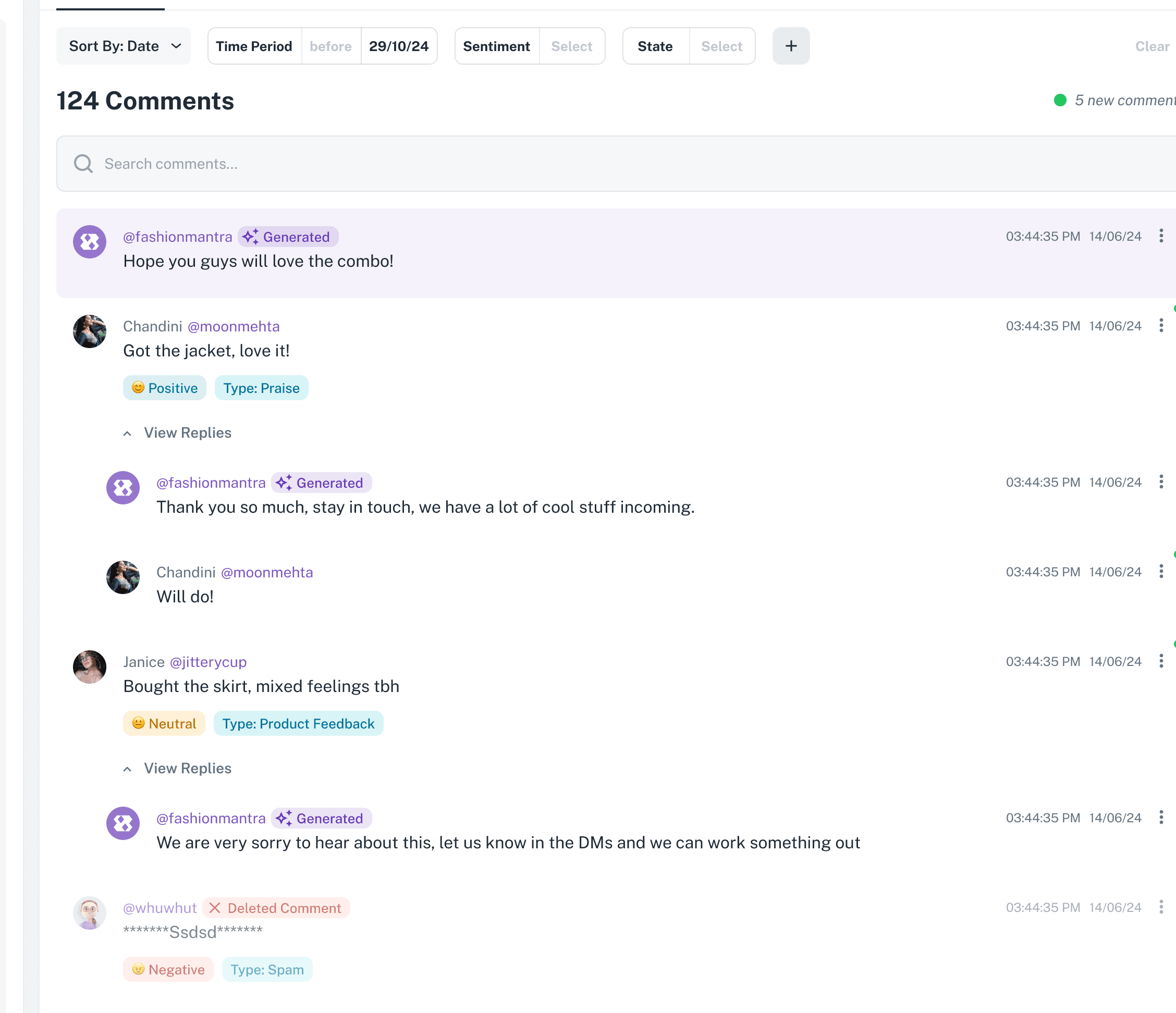Open the Sort By Date dropdown
This screenshot has width=1176, height=1013.
click(123, 46)
